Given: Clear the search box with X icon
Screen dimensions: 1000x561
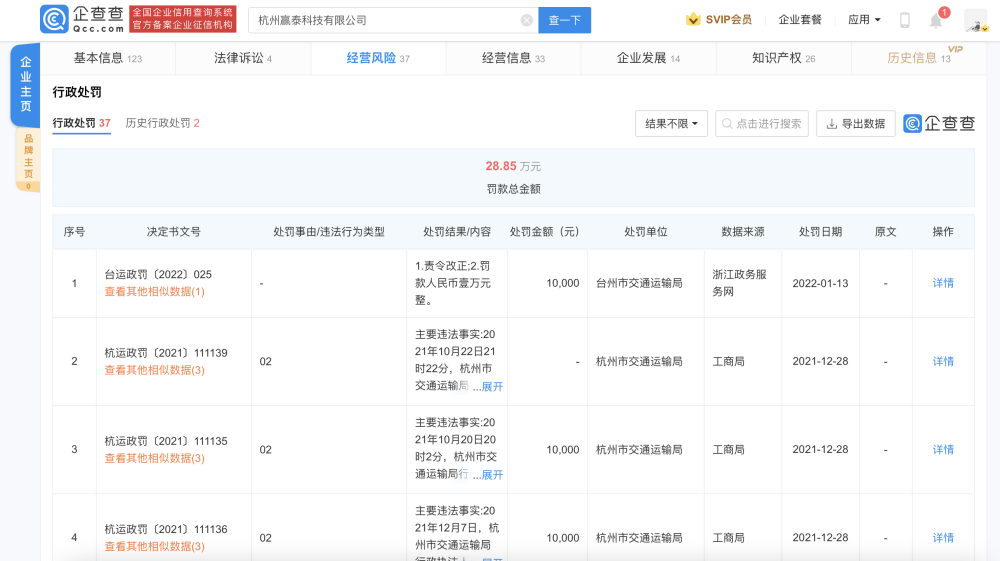Looking at the screenshot, I should tap(526, 20).
